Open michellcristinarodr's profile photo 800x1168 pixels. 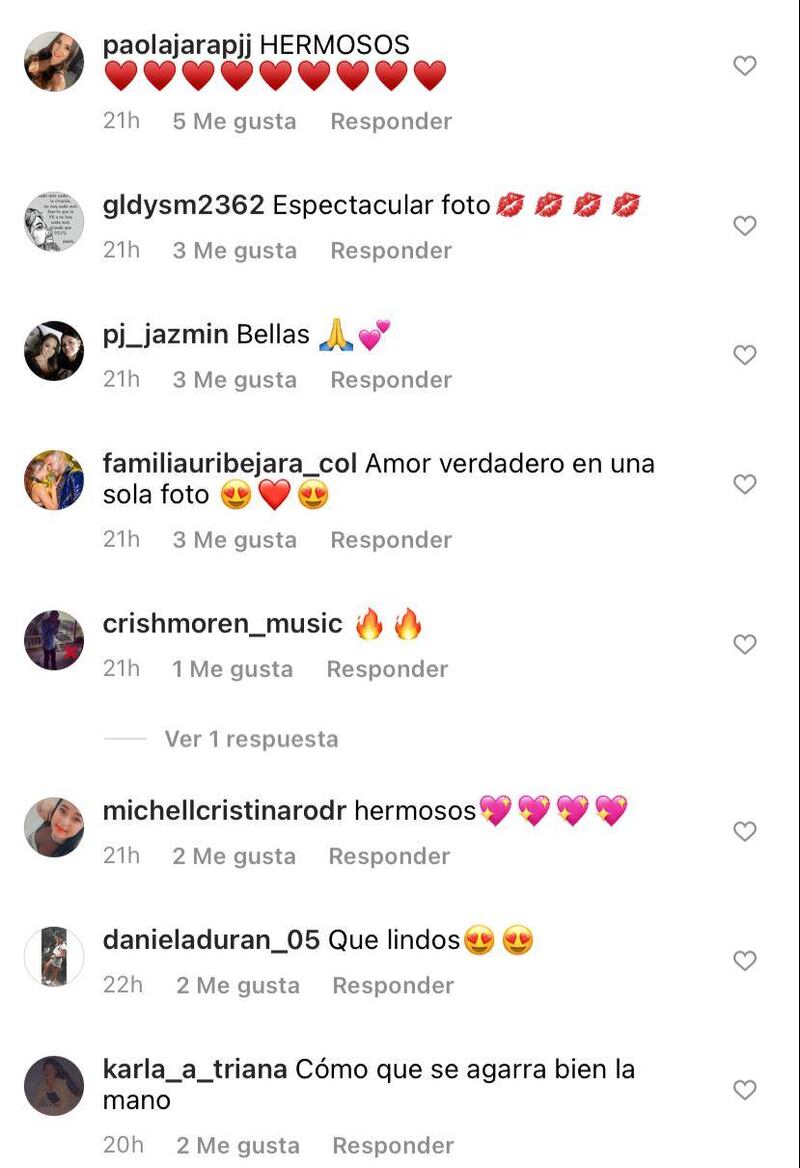54,828
